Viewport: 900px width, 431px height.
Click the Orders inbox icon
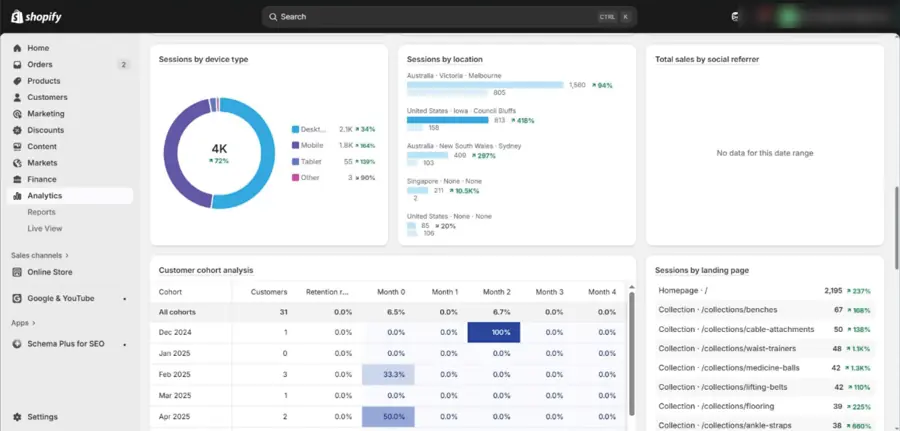pos(17,65)
